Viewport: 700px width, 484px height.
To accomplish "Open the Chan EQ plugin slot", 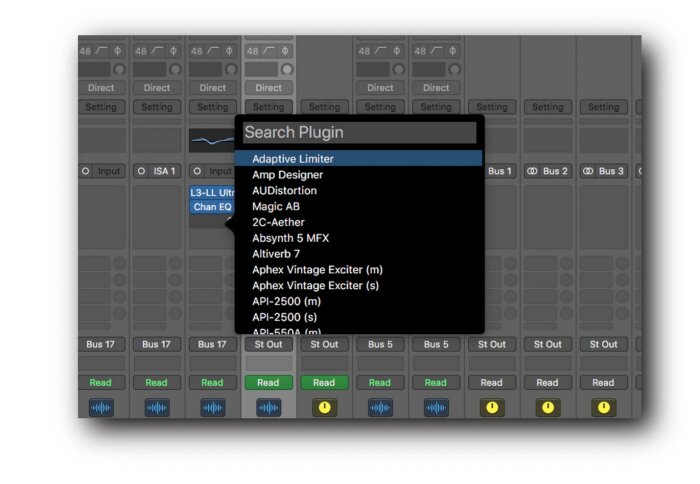I will click(212, 207).
